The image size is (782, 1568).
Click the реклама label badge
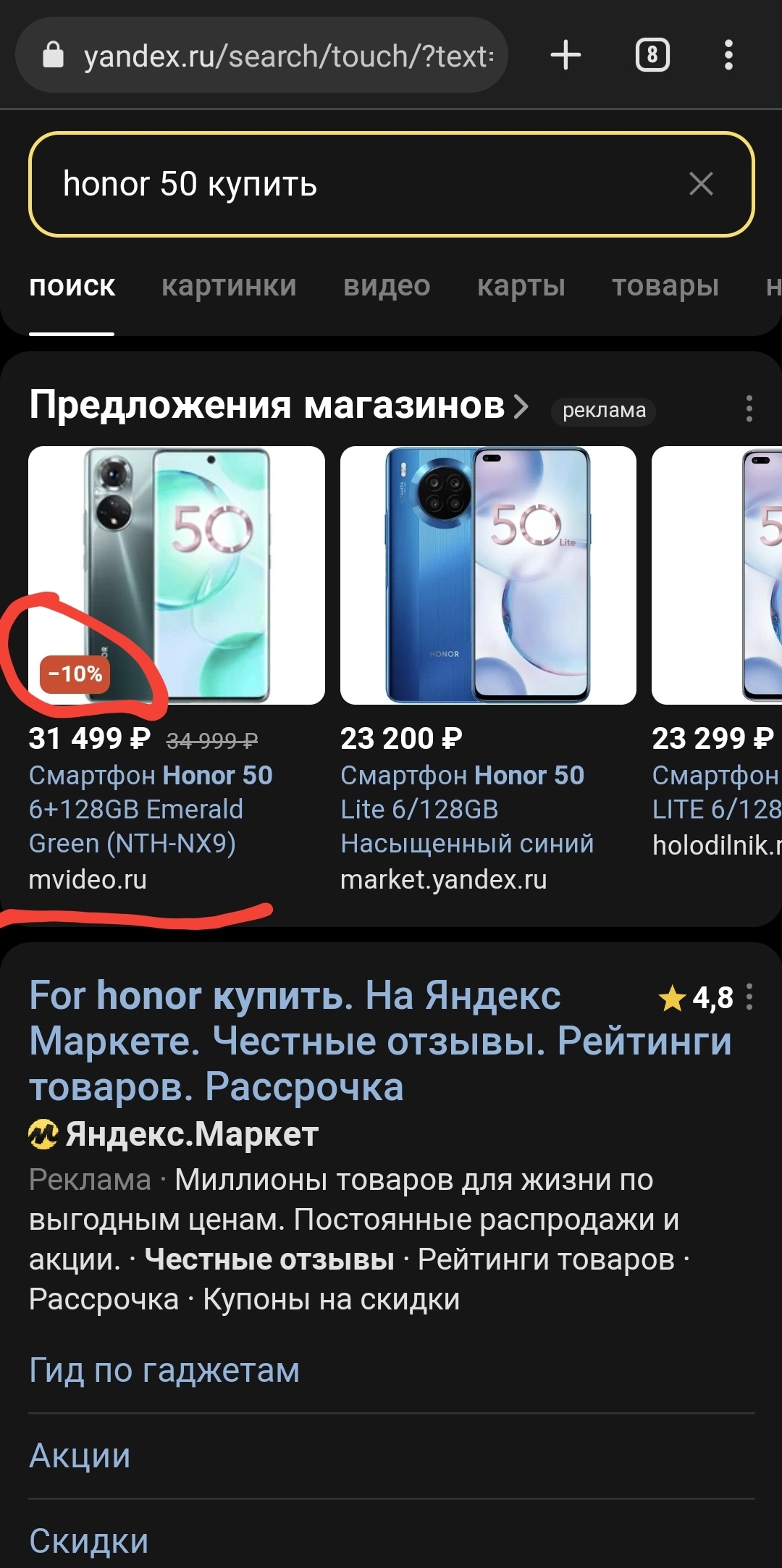(604, 410)
